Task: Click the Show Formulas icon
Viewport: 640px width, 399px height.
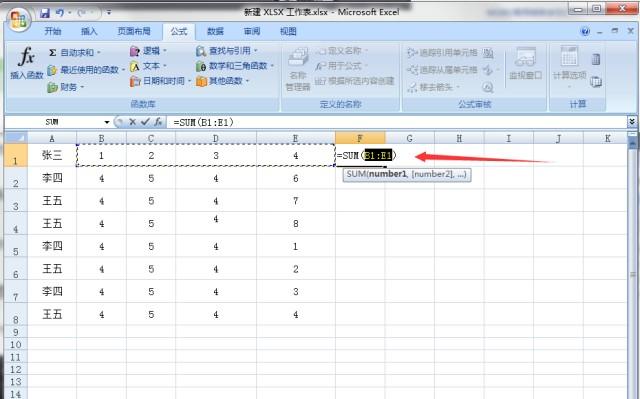Action: click(x=488, y=53)
